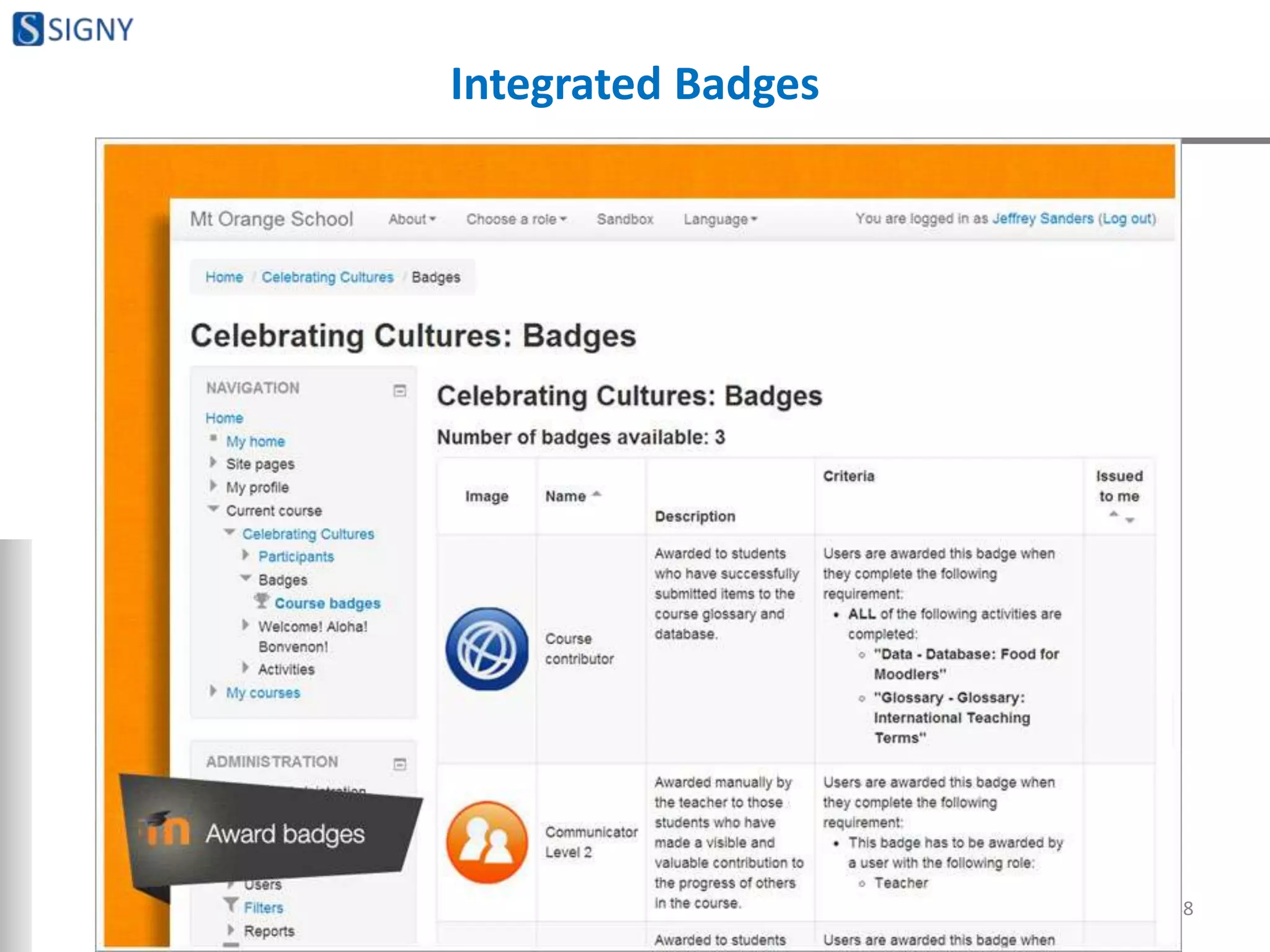Viewport: 1270px width, 952px height.
Task: Open Home in the Navigation block
Action: point(224,418)
